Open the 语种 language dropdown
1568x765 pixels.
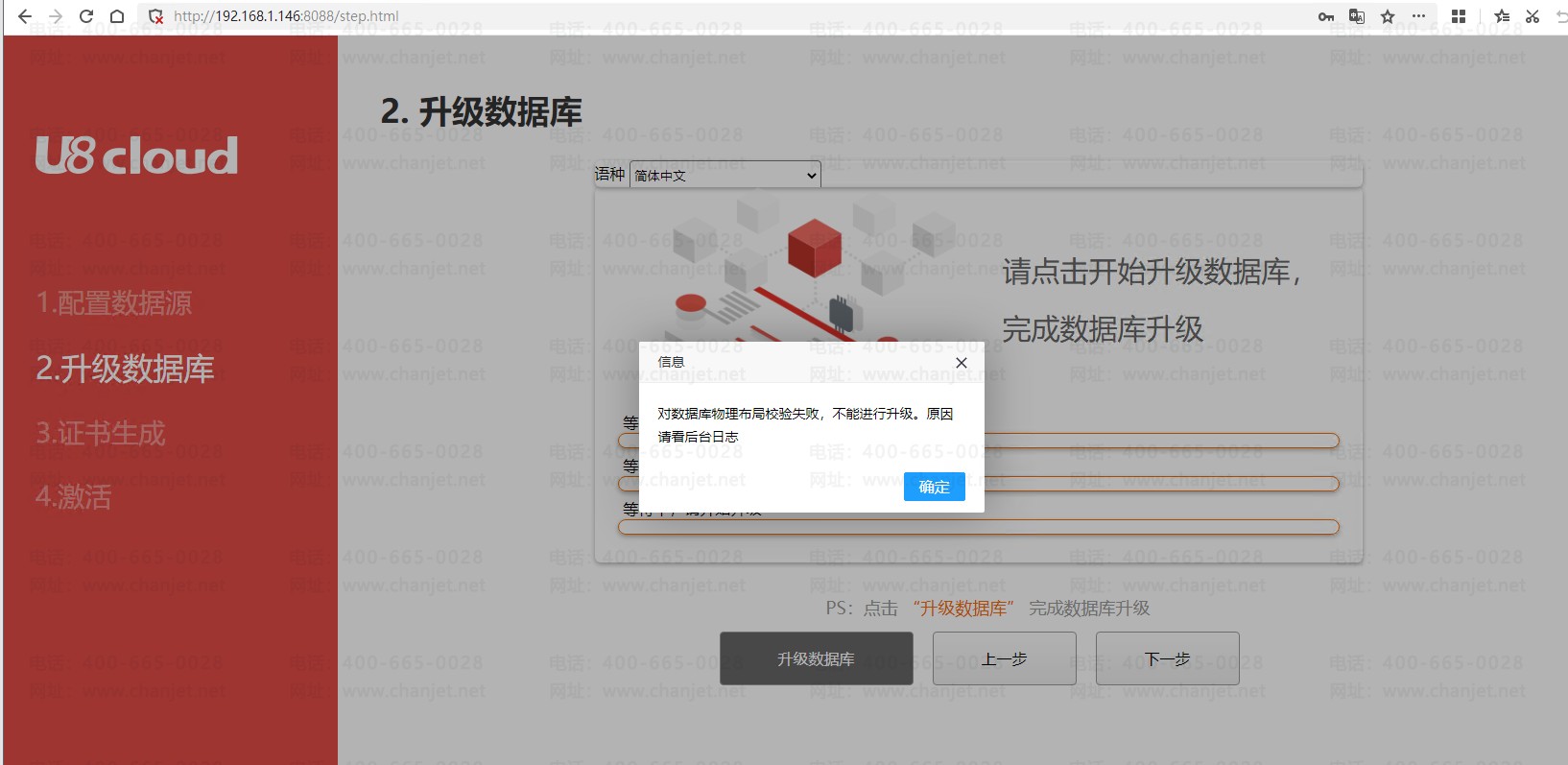pos(725,175)
